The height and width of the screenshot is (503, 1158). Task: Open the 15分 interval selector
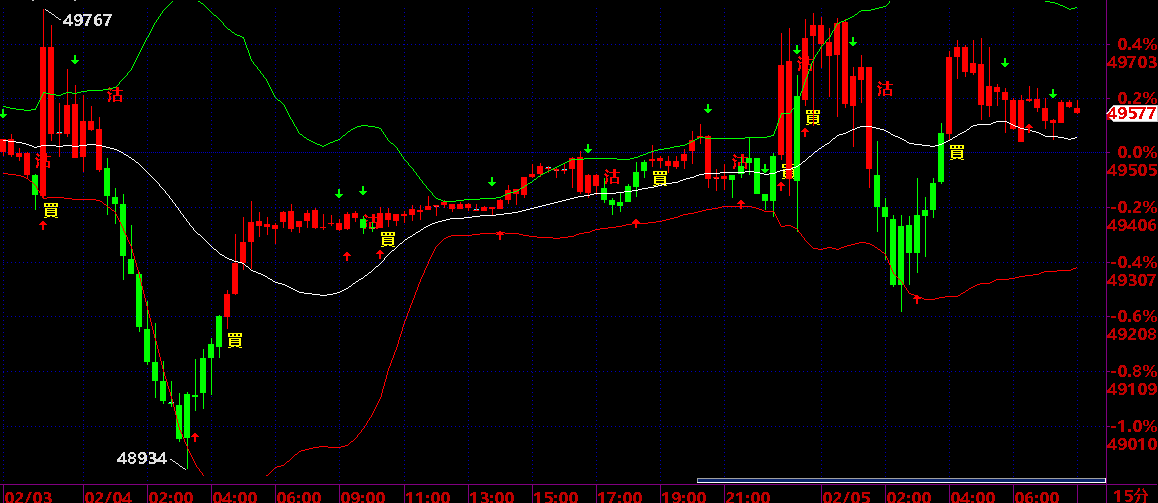[1131, 495]
